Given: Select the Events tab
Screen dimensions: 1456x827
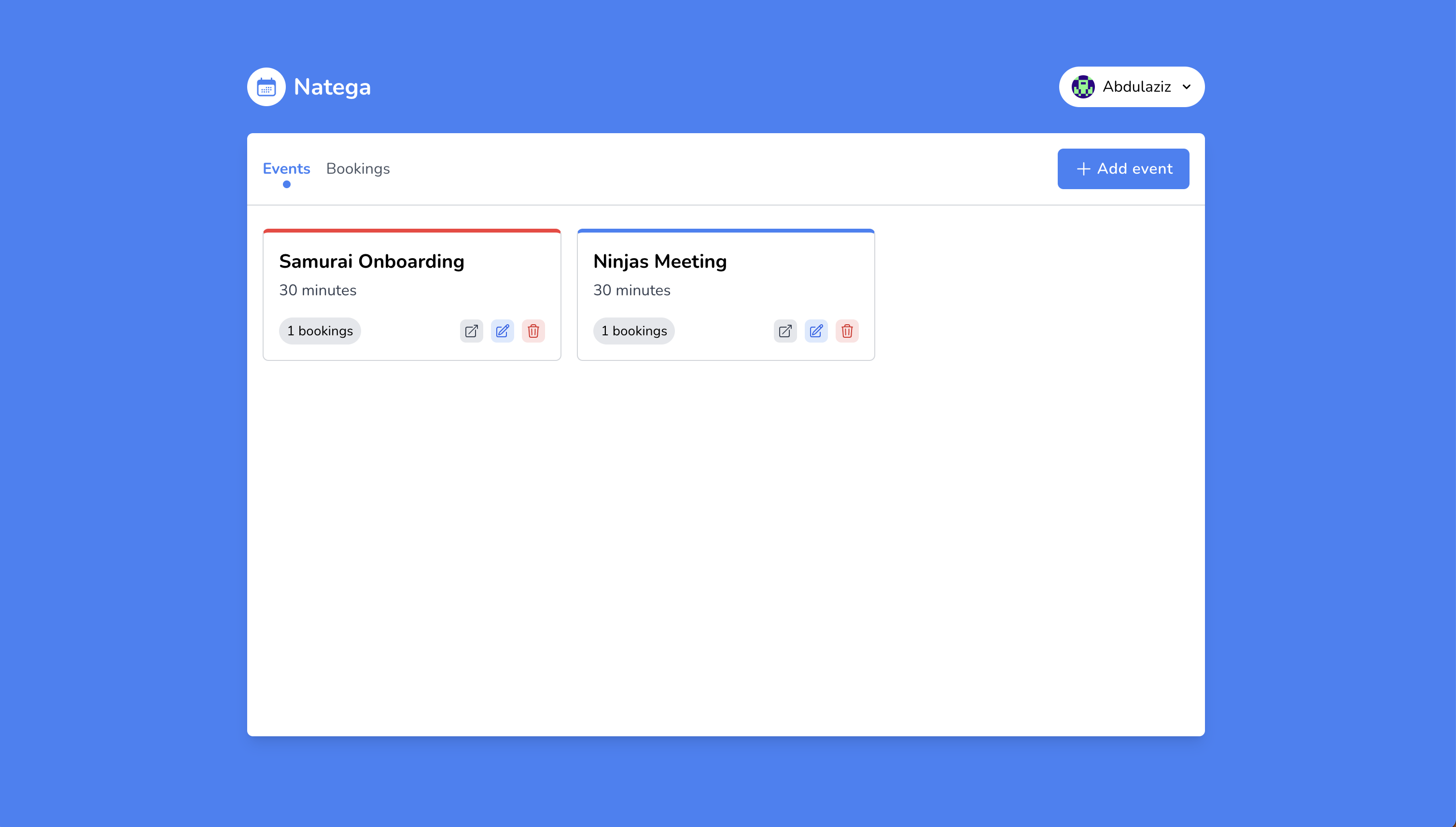Looking at the screenshot, I should (x=286, y=168).
